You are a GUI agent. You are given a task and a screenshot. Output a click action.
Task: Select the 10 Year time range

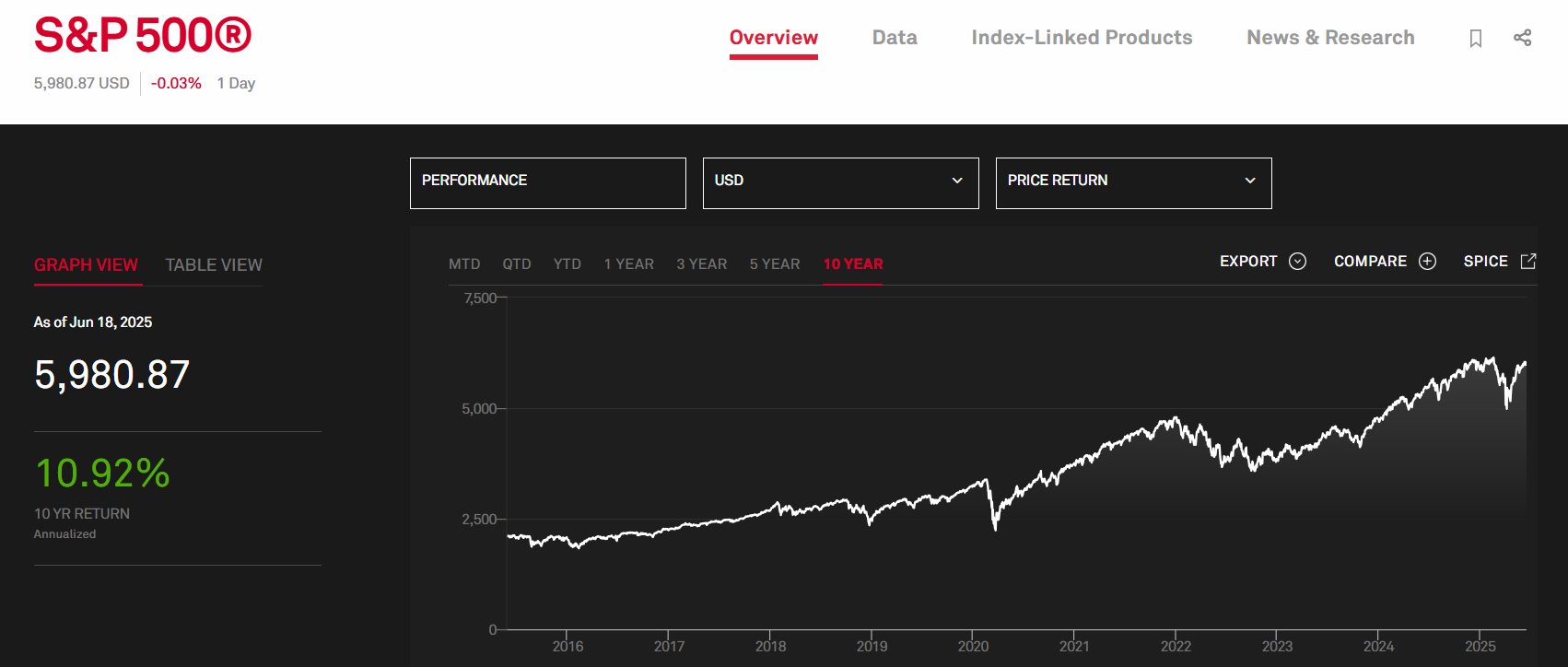pyautogui.click(x=853, y=264)
